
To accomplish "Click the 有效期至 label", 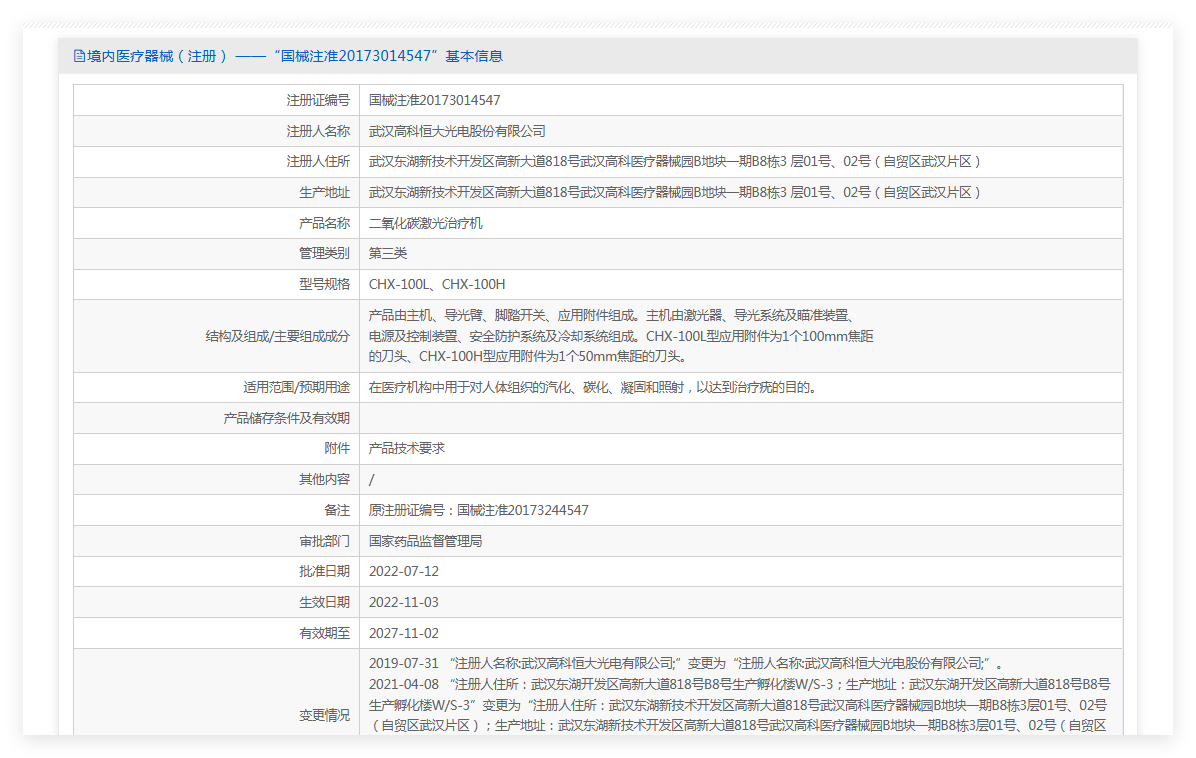I will (x=324, y=633).
